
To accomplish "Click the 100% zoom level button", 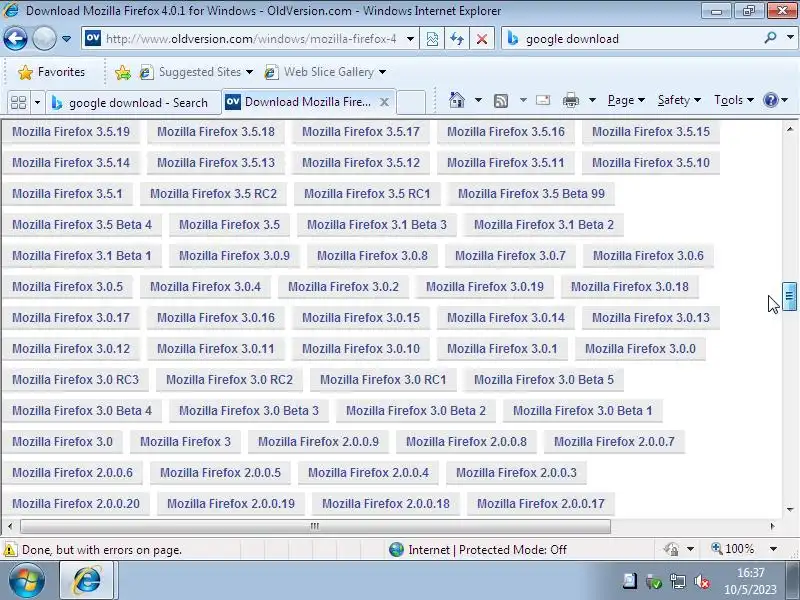I will (x=732, y=549).
